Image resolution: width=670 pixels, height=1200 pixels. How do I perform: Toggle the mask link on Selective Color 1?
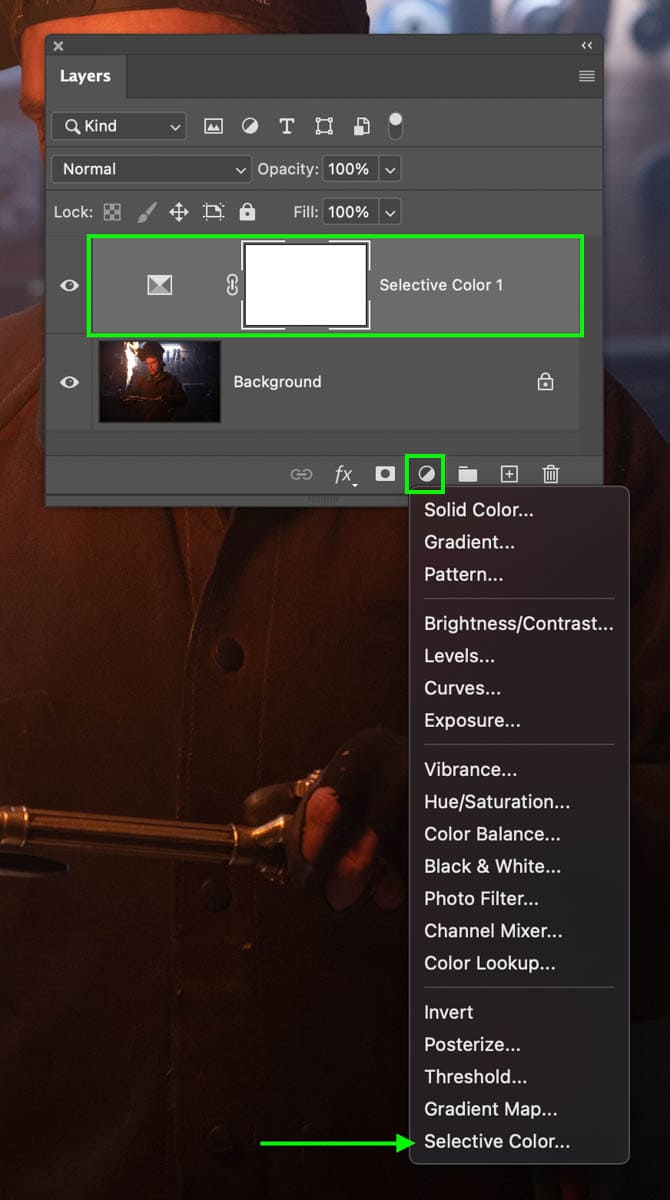[232, 285]
